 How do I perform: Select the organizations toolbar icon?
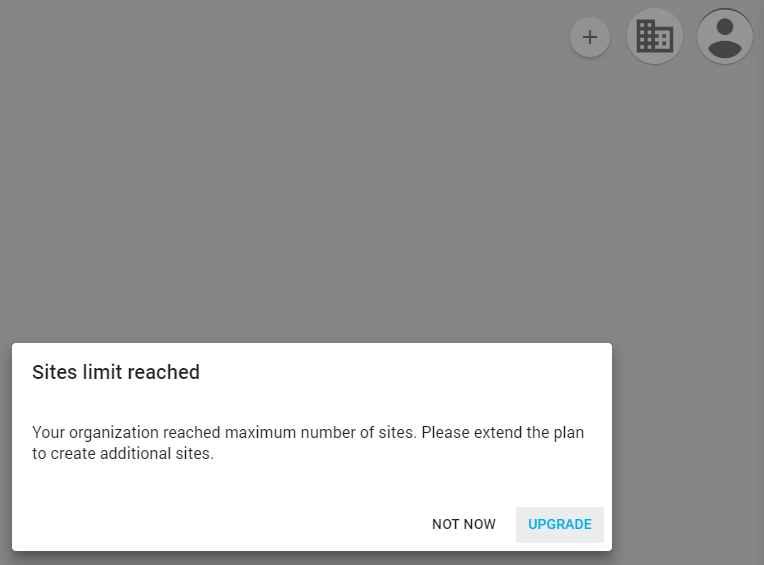coord(655,37)
